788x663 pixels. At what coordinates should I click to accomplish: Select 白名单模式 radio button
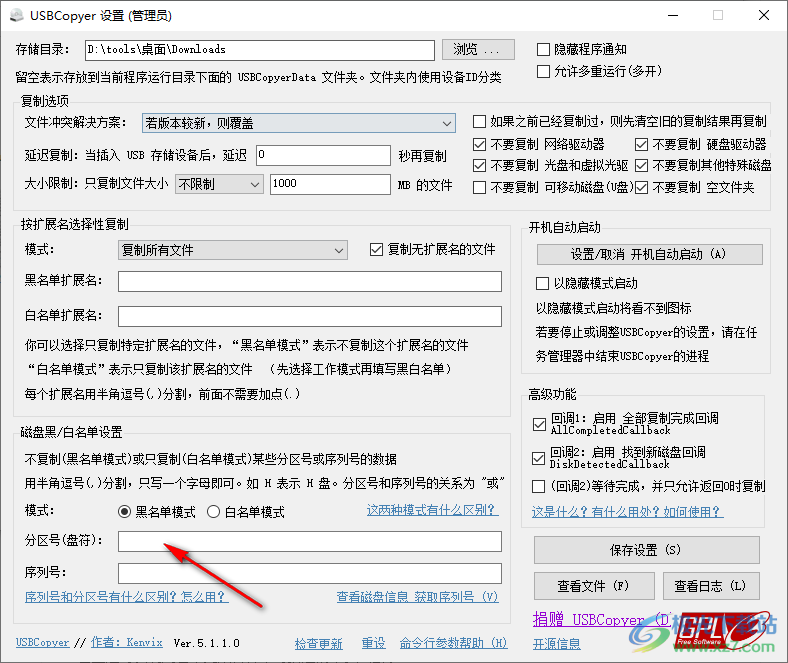213,512
